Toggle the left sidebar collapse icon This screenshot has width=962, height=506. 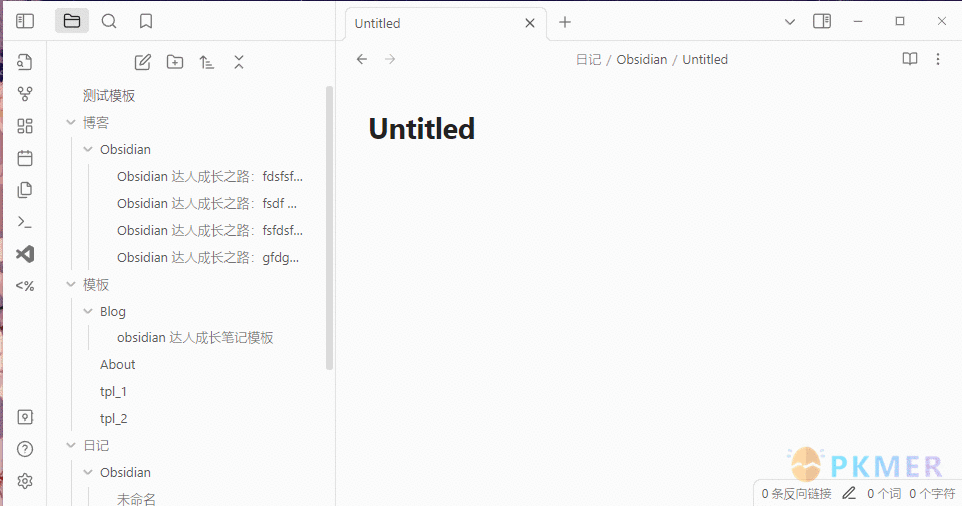[x=25, y=21]
